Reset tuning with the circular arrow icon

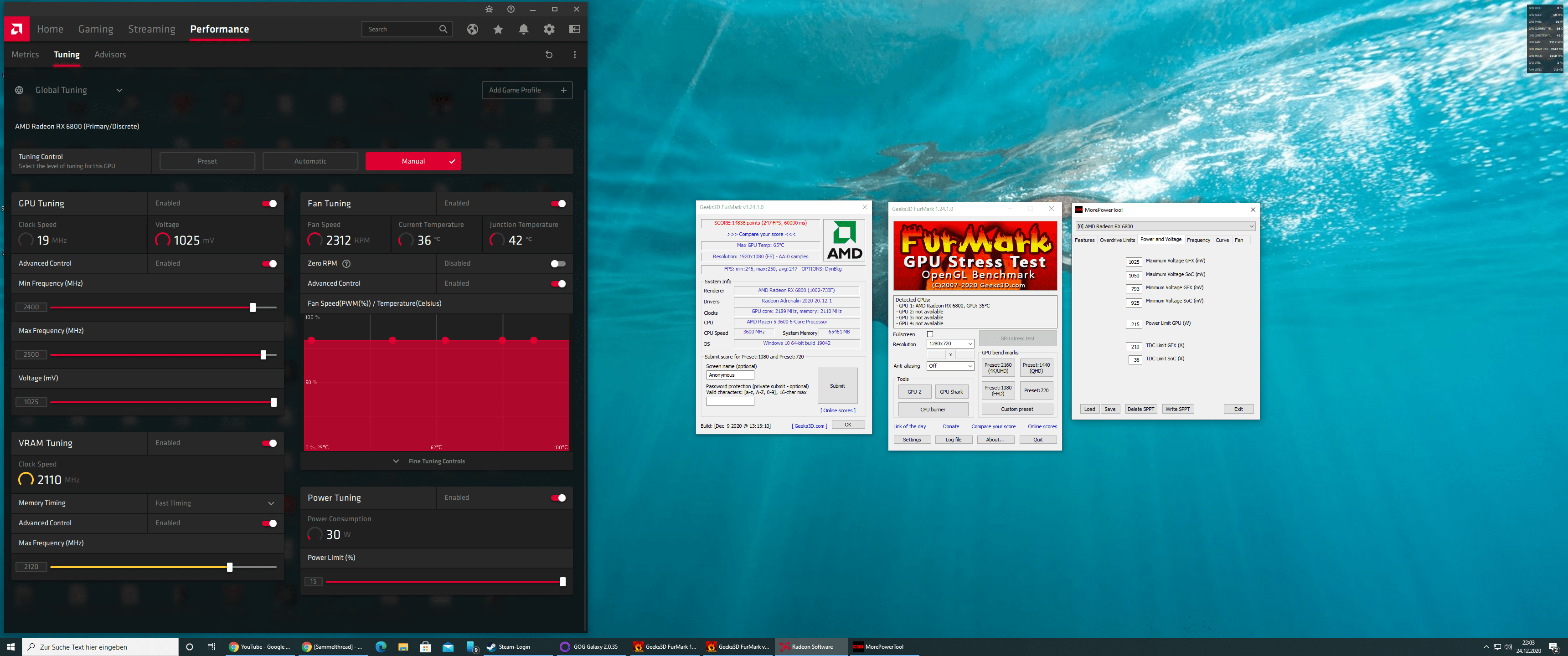(549, 55)
